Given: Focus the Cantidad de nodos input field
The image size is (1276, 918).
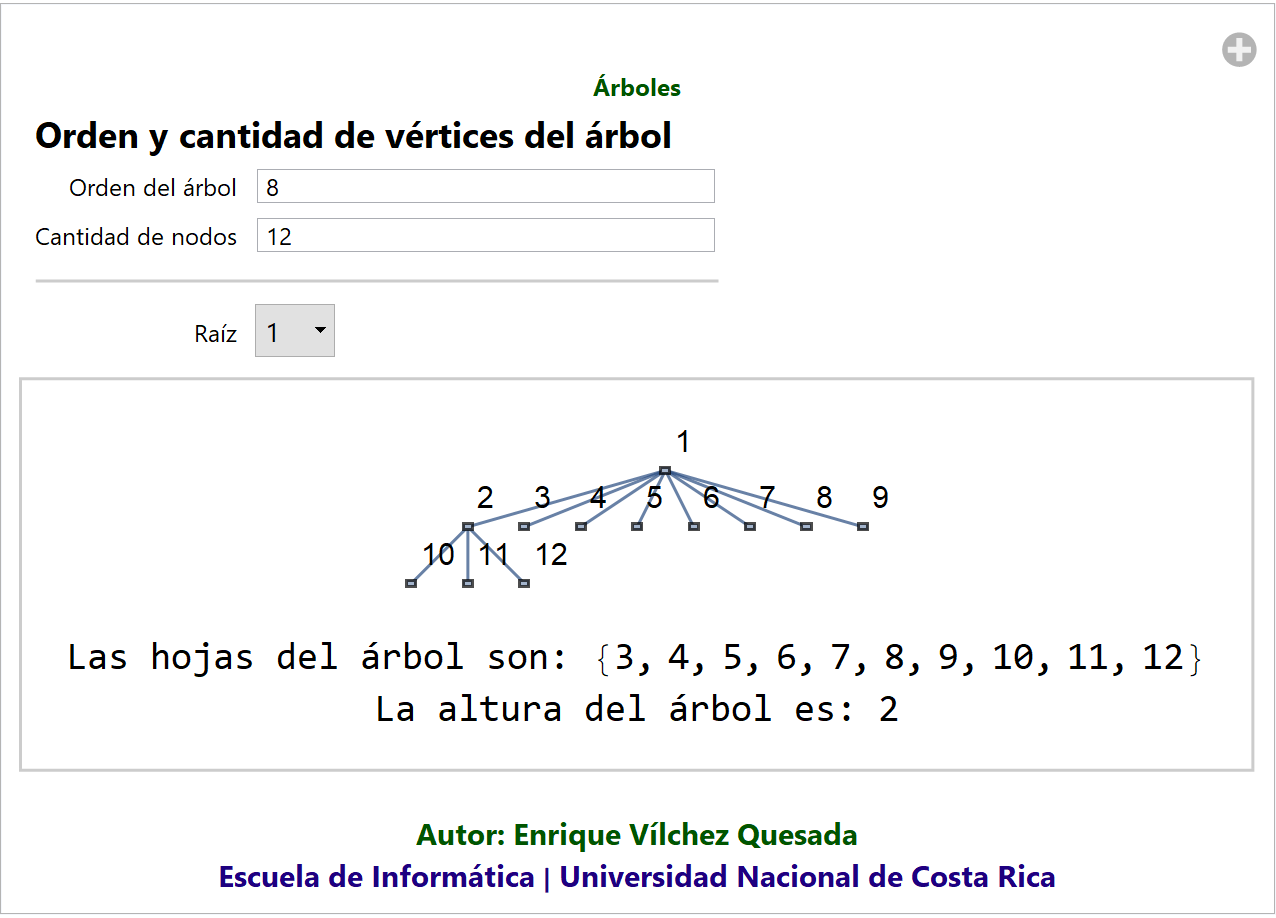Looking at the screenshot, I should point(485,236).
